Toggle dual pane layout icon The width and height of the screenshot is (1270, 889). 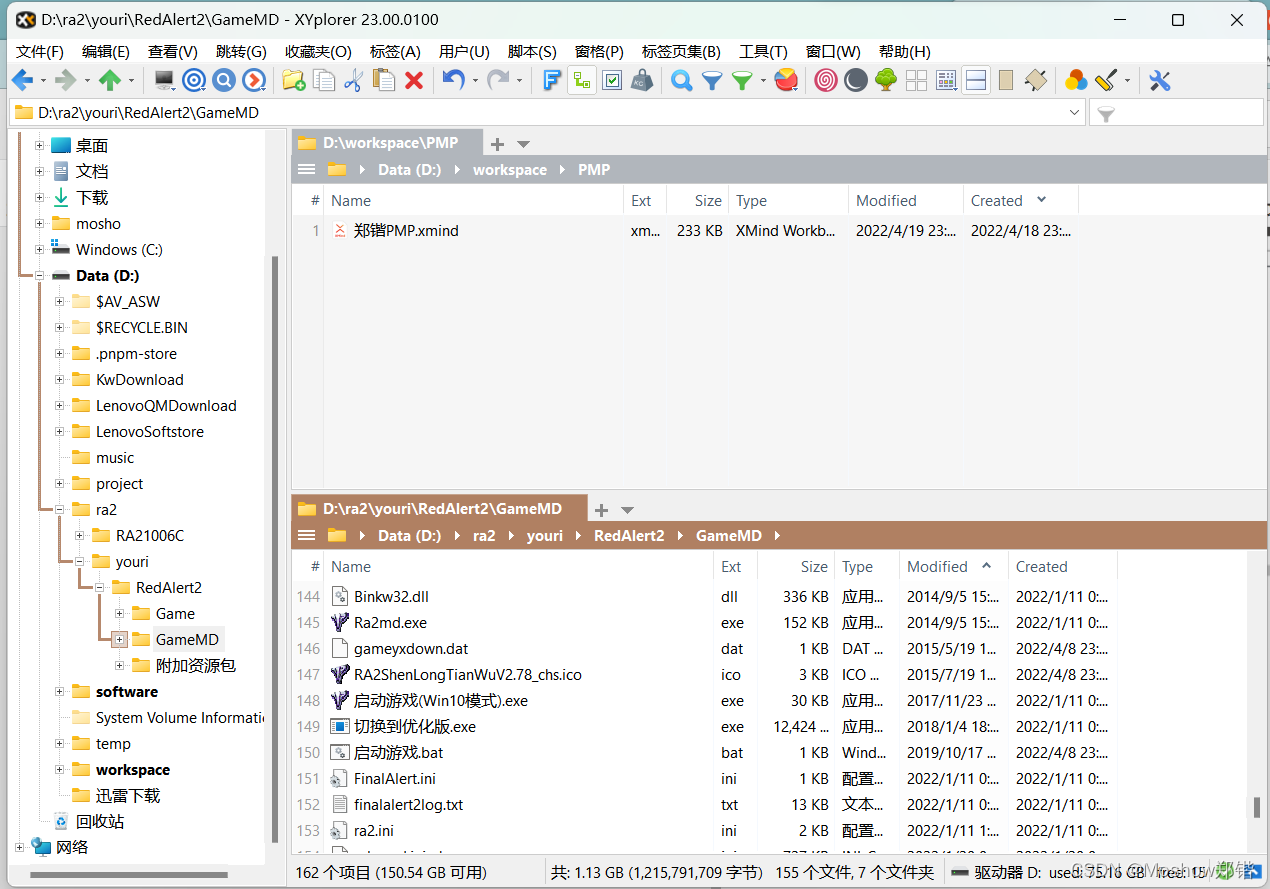pyautogui.click(x=976, y=80)
